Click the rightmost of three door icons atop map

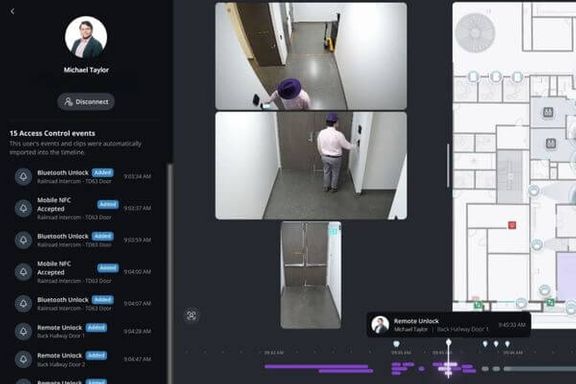point(517,77)
